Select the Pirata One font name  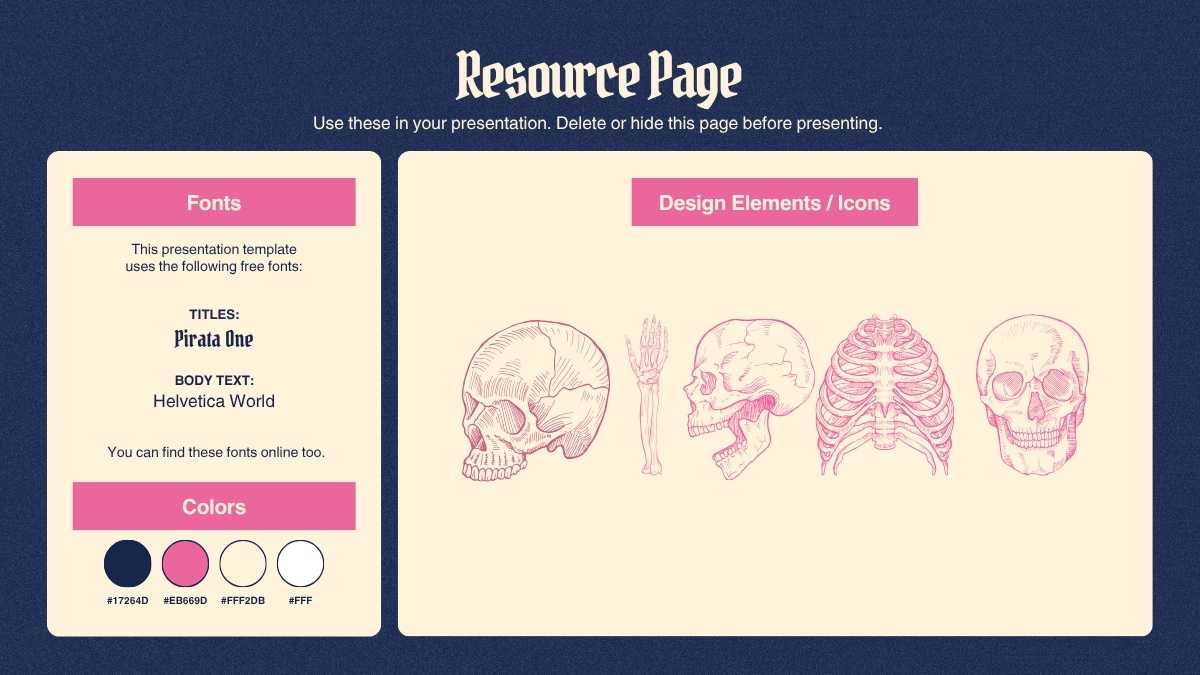214,339
